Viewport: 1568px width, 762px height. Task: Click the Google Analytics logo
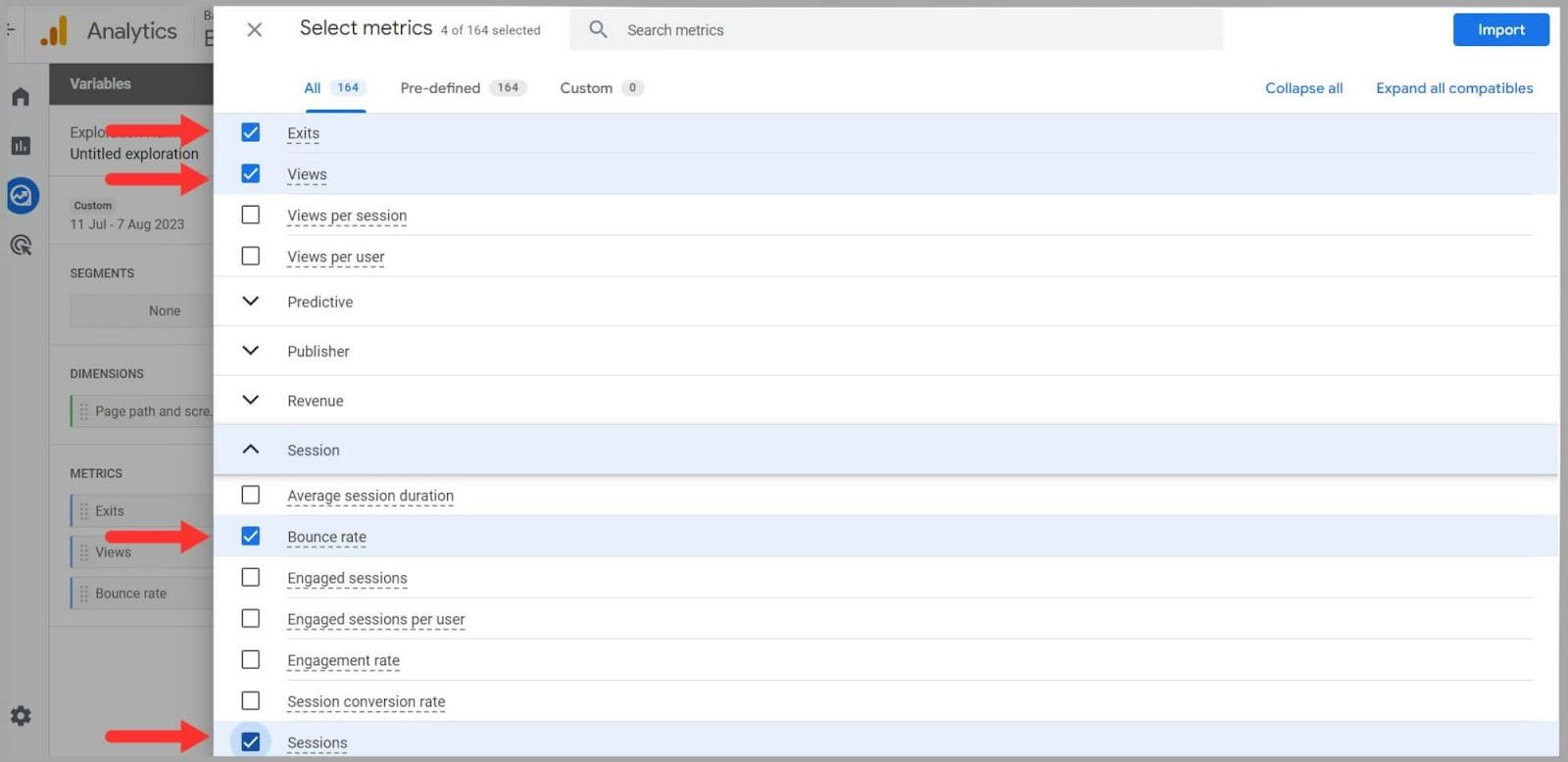pyautogui.click(x=54, y=31)
